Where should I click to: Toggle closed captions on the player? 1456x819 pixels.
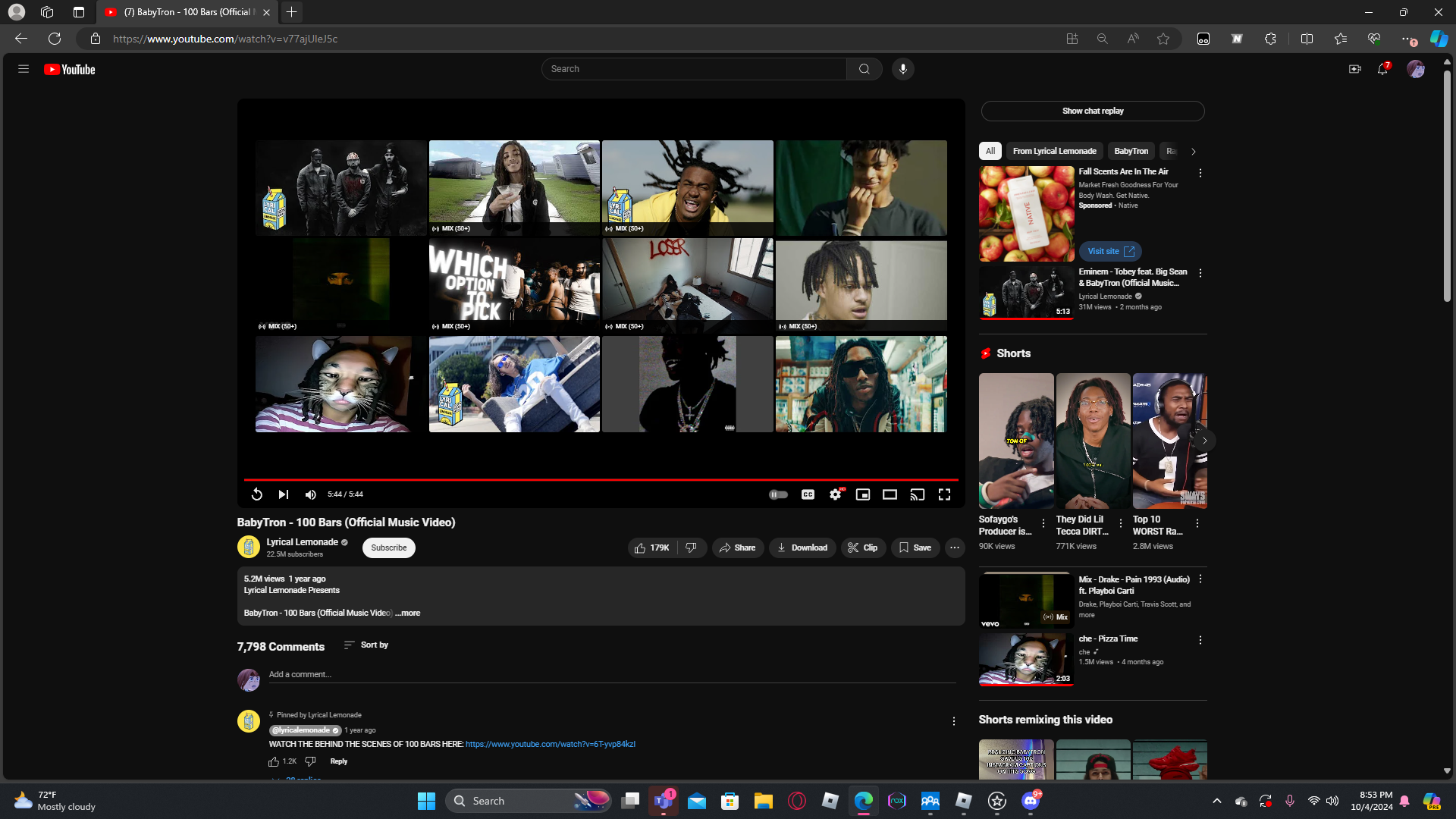[808, 494]
